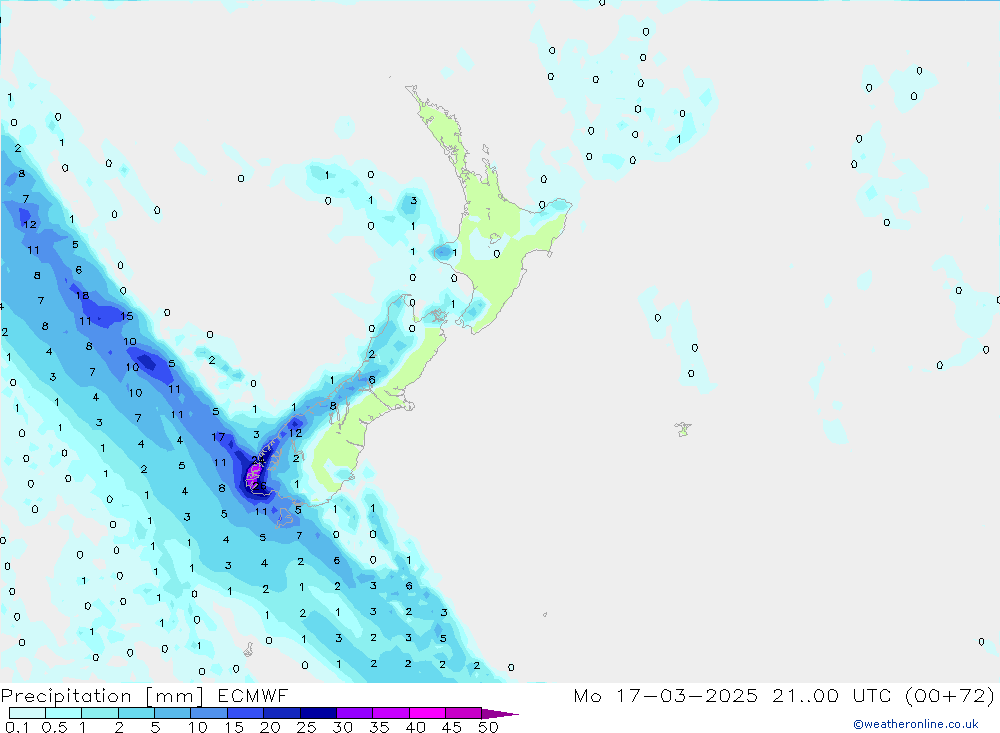Screen dimensions: 1000x733
Task: Click the 30–35 mm violet legend swatch
Action: [354, 713]
